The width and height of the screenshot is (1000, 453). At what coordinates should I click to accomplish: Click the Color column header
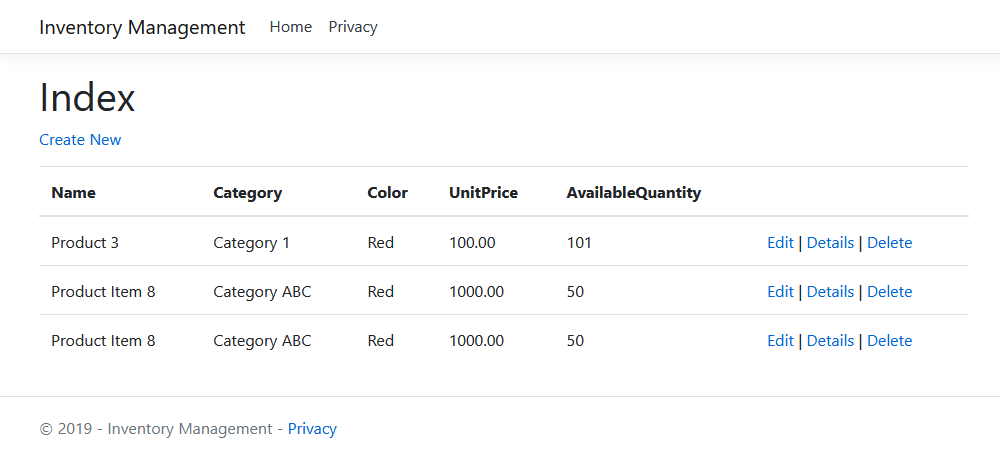387,193
